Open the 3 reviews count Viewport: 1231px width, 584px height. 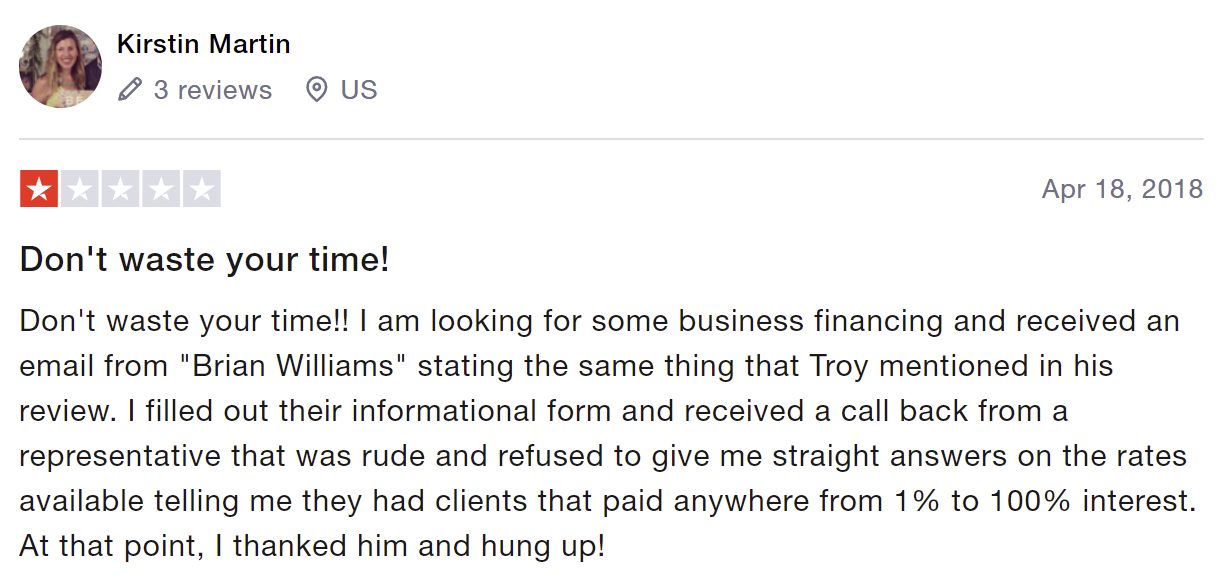click(212, 90)
